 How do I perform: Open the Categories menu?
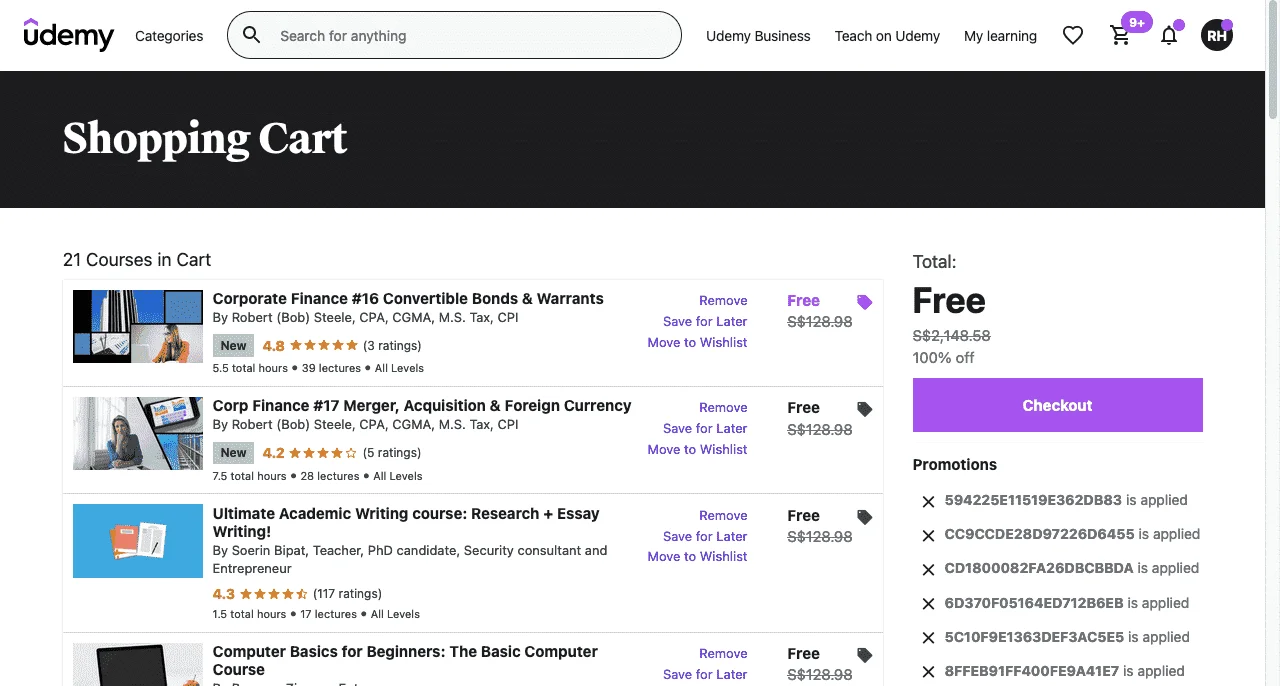tap(169, 36)
